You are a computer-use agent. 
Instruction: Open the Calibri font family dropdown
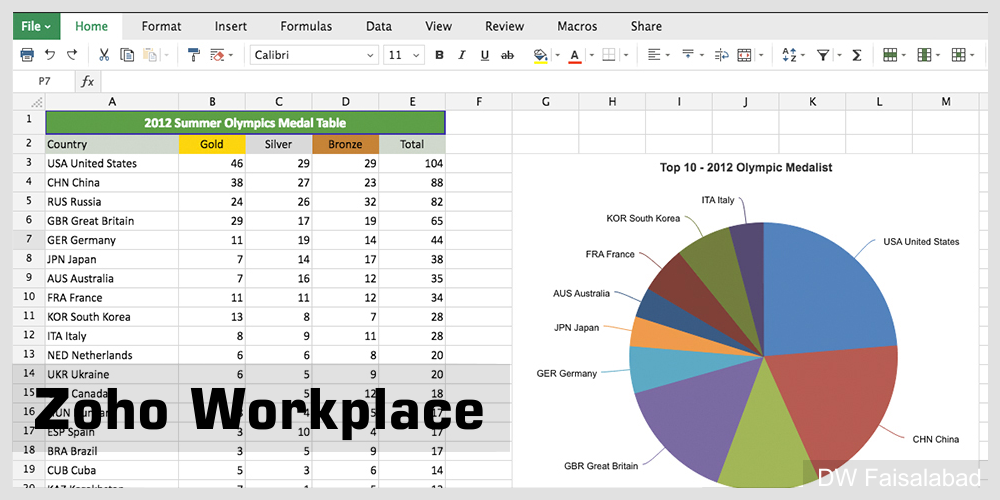314,55
